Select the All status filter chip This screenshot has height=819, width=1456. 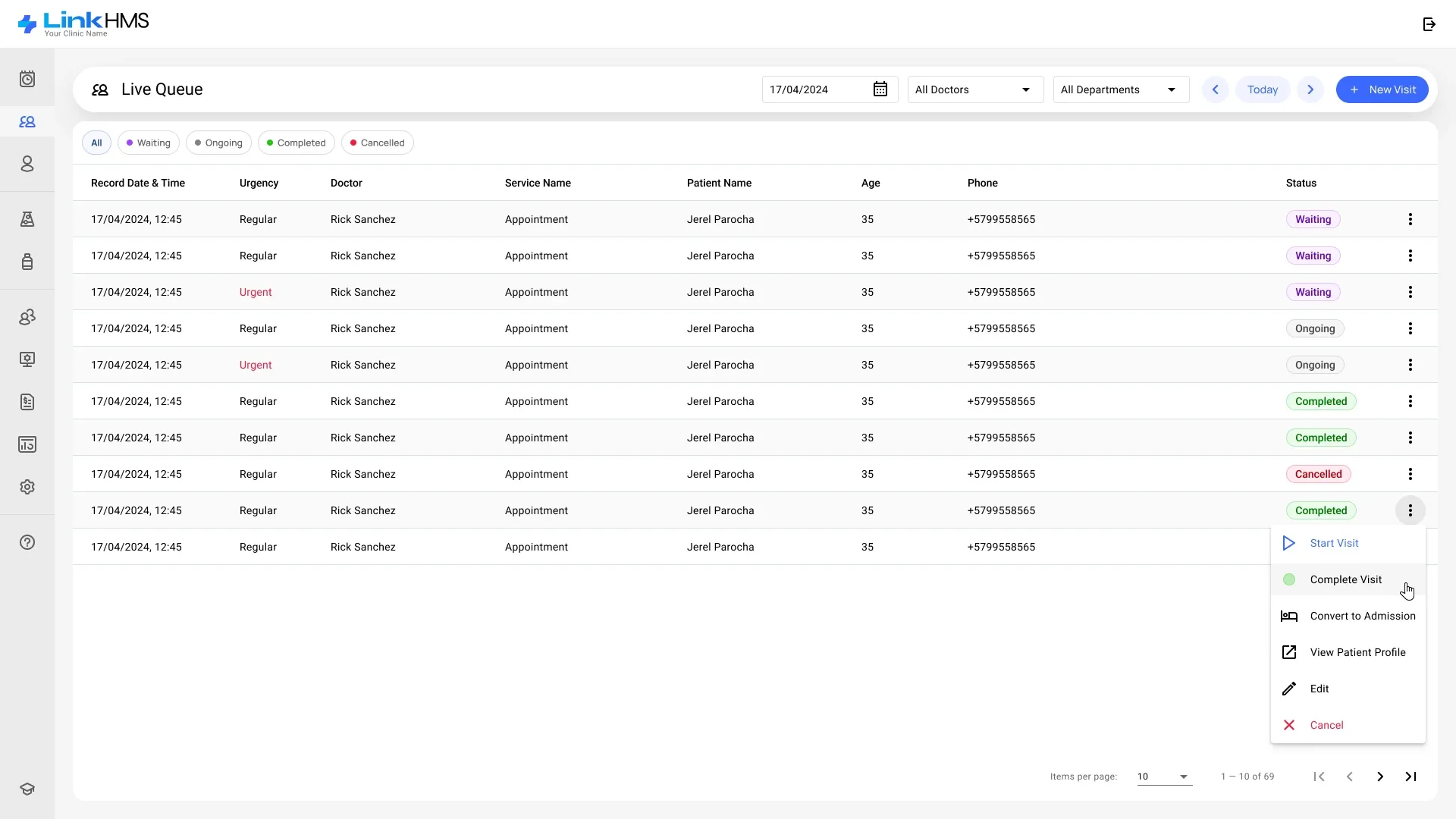(x=96, y=143)
